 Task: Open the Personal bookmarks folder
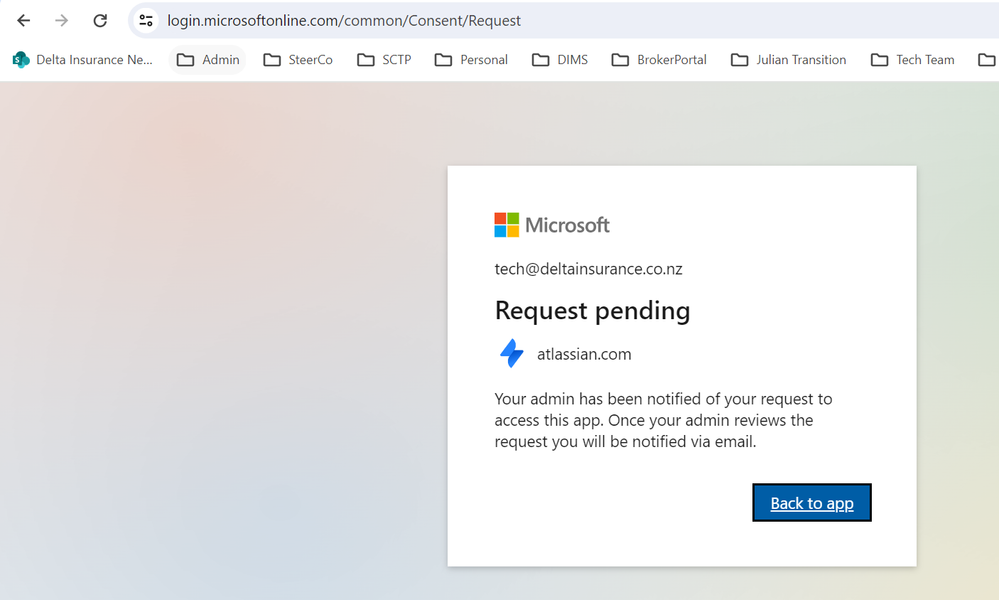(x=471, y=60)
